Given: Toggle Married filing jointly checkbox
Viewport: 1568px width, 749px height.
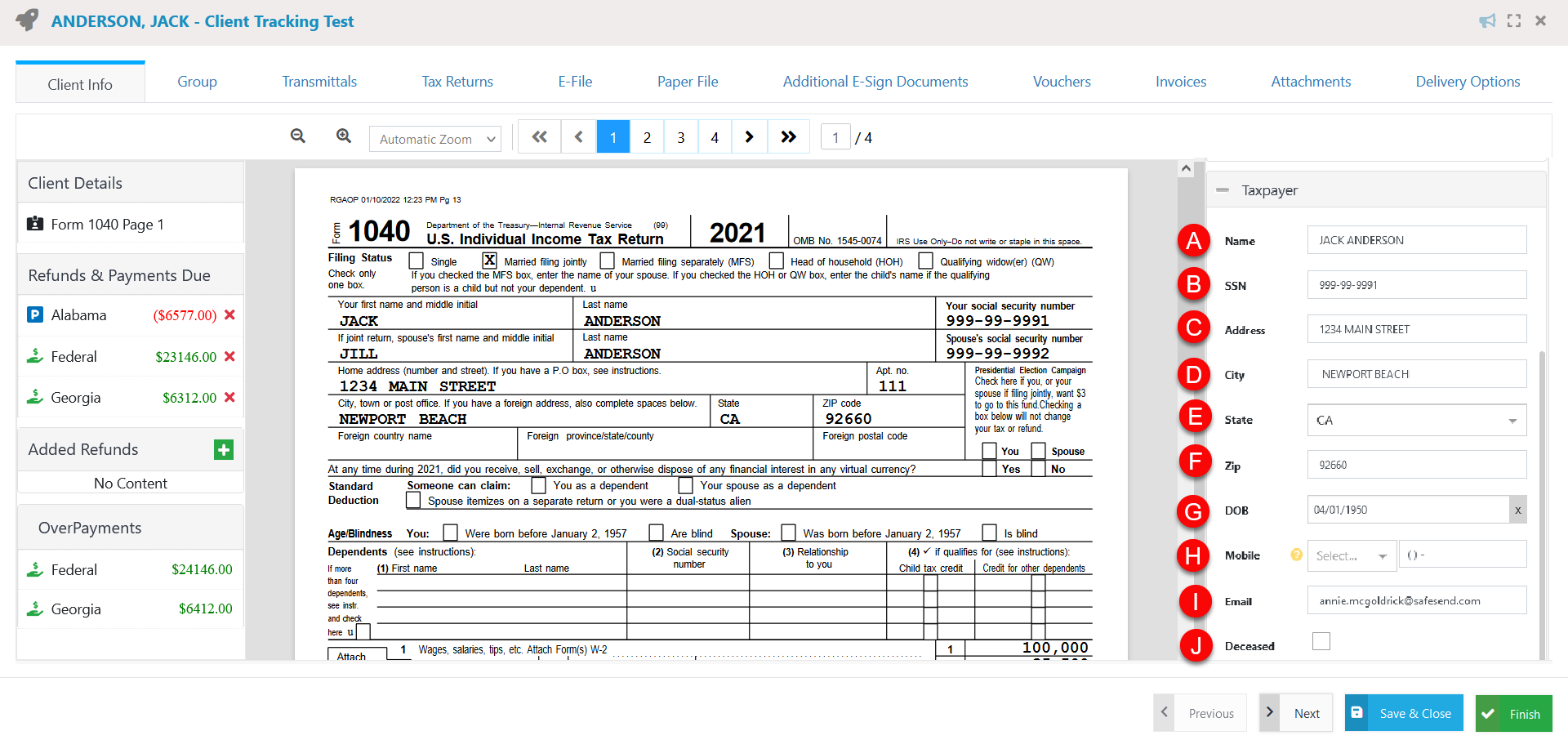Looking at the screenshot, I should click(489, 261).
